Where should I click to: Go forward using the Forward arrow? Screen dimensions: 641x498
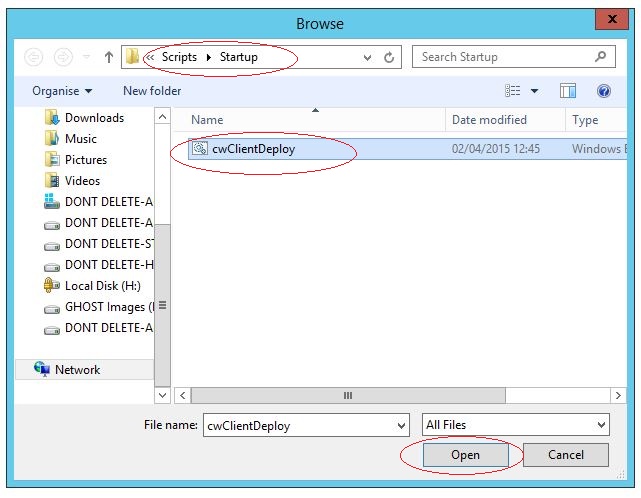coord(63,57)
